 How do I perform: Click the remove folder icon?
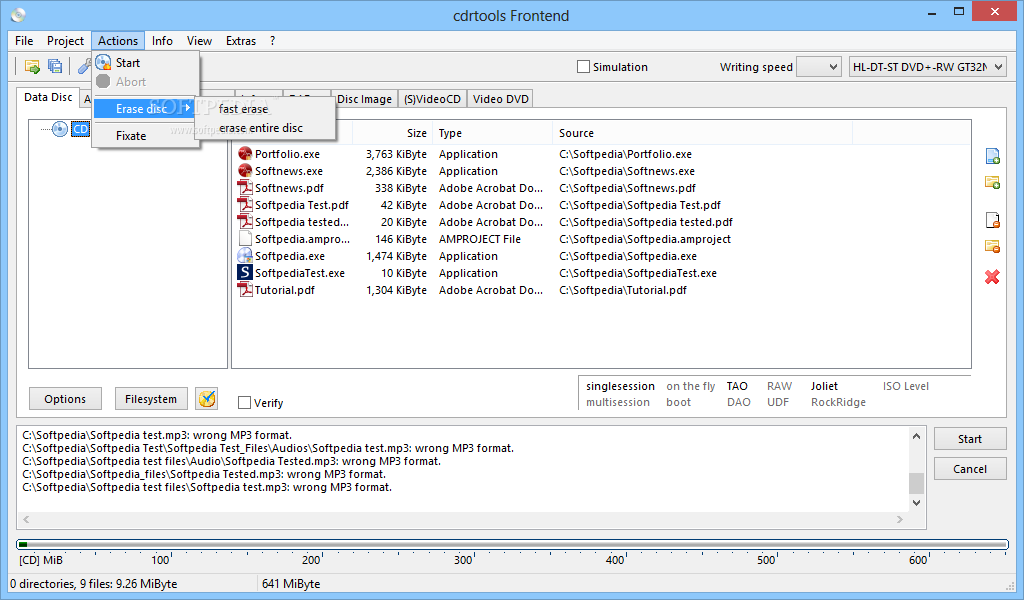click(x=992, y=246)
